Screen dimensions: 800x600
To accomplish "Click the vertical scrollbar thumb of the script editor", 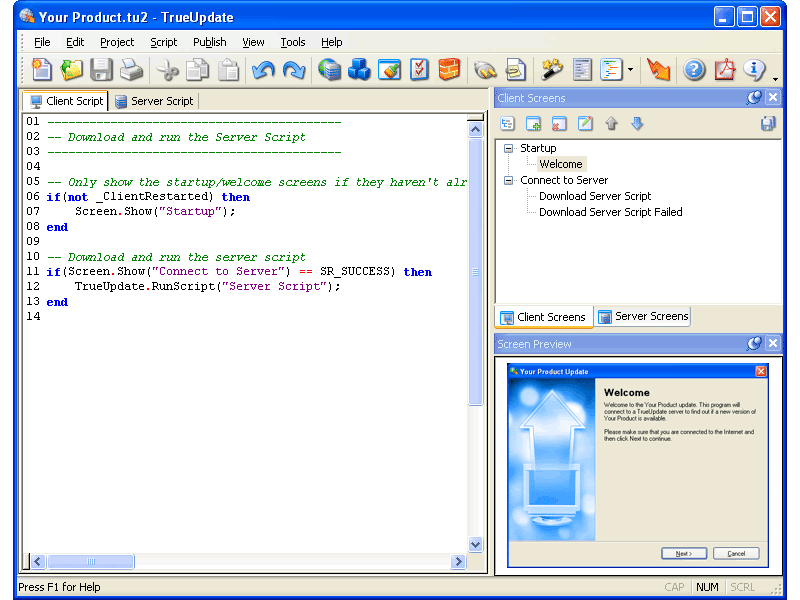I will pyautogui.click(x=476, y=271).
